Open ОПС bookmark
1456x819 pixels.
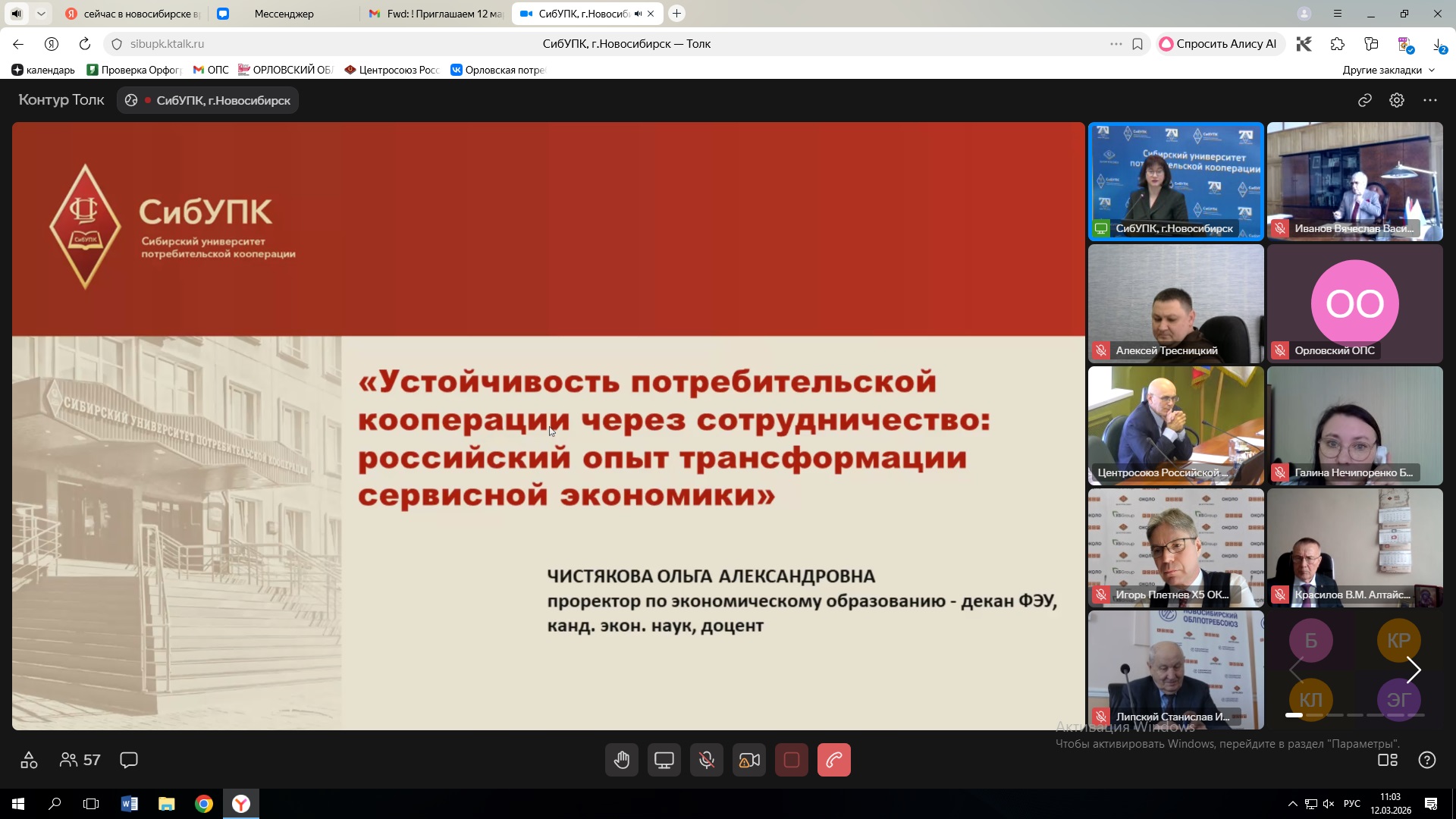(x=211, y=70)
